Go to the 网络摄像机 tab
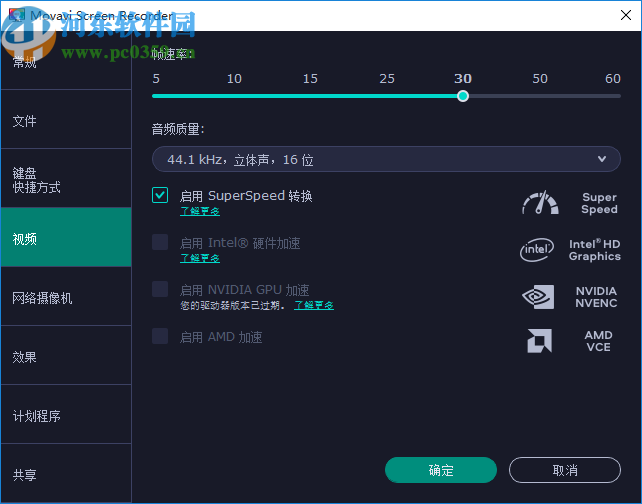 [x=66, y=297]
